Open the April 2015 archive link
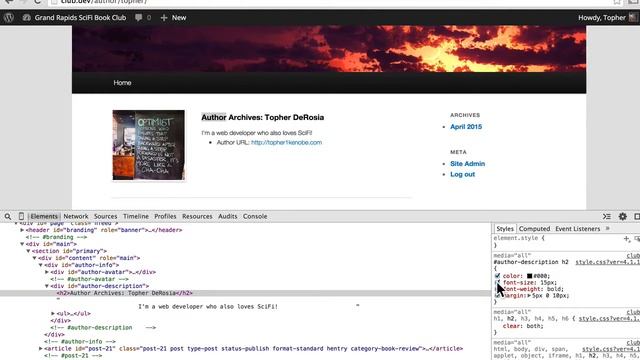Viewport: 640px width, 360px height. [x=466, y=127]
